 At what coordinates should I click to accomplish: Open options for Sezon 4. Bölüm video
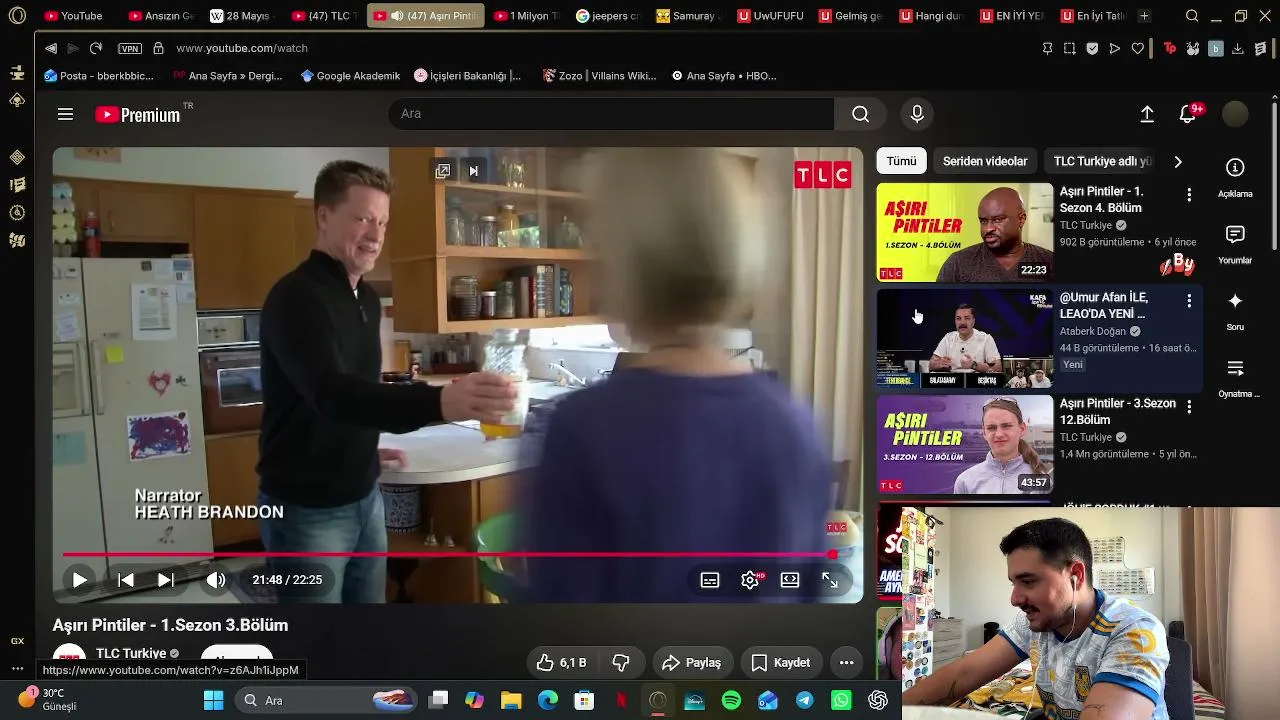(1189, 195)
